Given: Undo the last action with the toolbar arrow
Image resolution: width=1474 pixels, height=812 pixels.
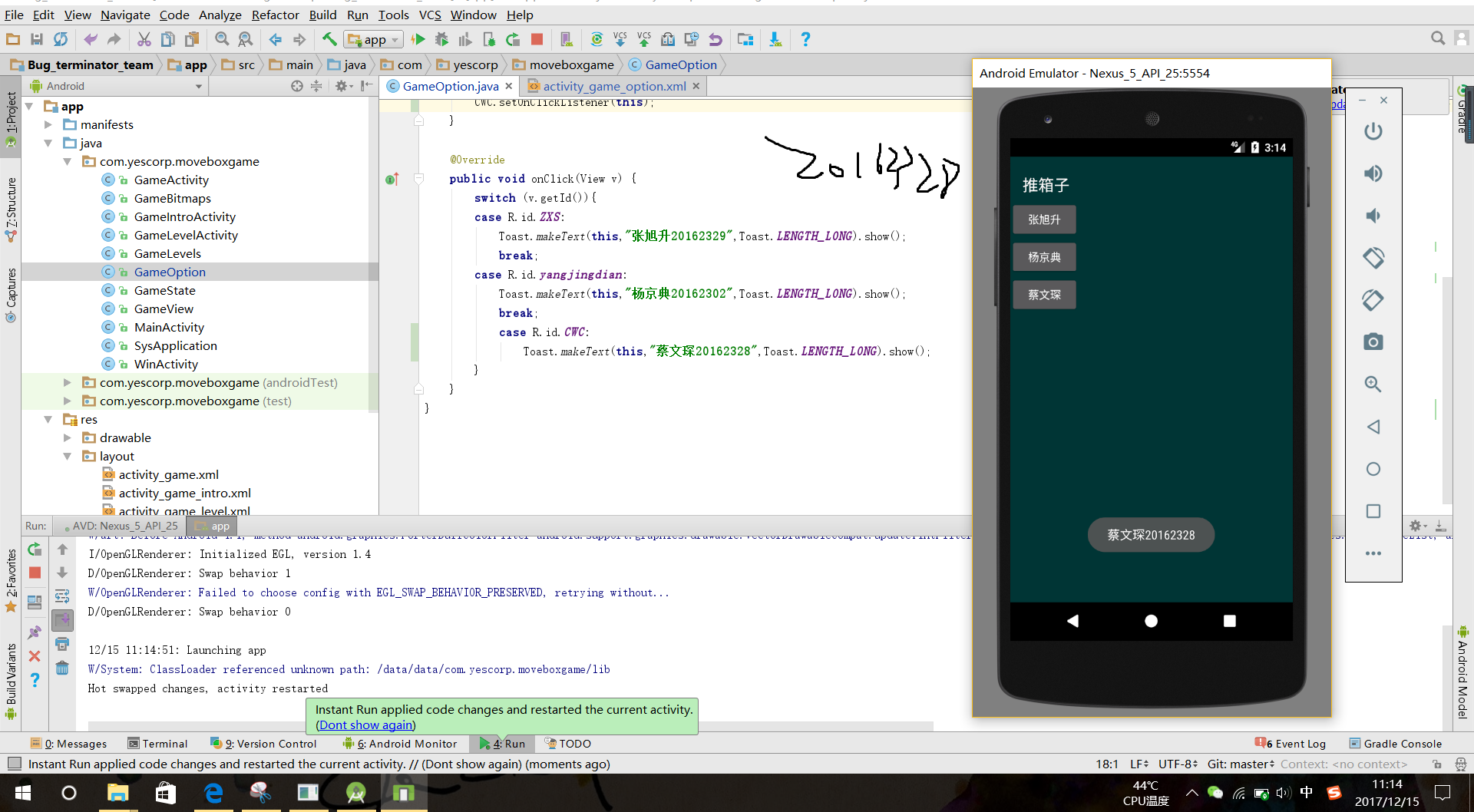Looking at the screenshot, I should (91, 39).
